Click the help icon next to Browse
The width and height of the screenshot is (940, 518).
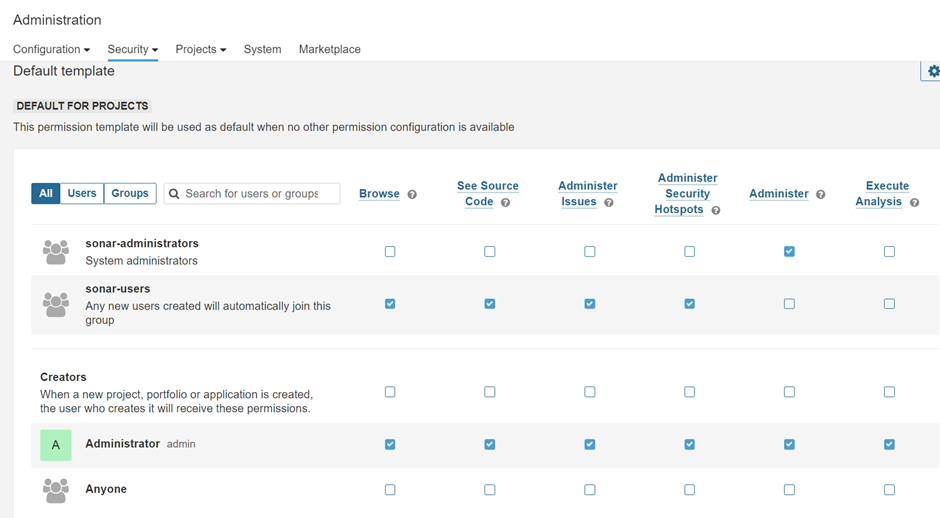tap(412, 195)
